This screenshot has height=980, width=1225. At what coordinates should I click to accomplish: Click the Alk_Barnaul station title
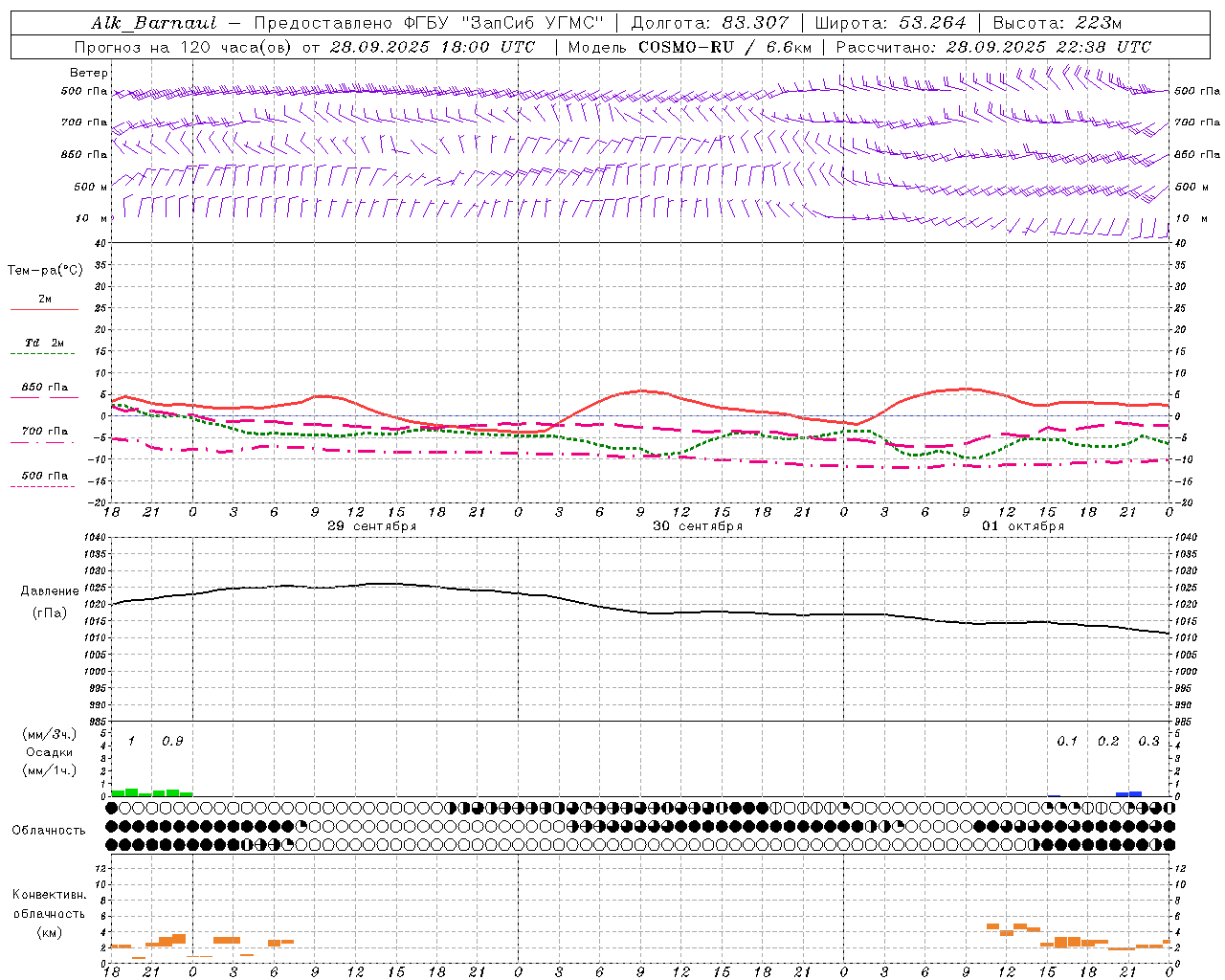pos(154,23)
